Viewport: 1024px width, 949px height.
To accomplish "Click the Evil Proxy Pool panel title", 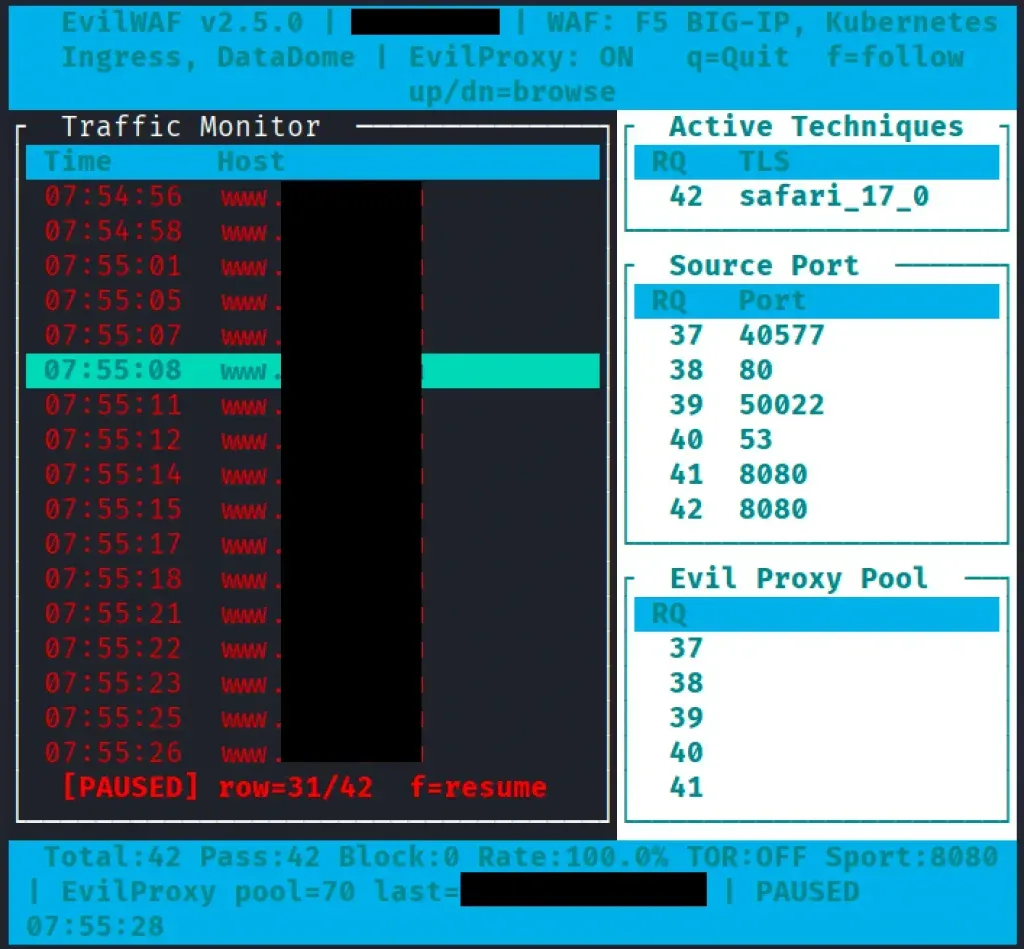I will click(799, 579).
